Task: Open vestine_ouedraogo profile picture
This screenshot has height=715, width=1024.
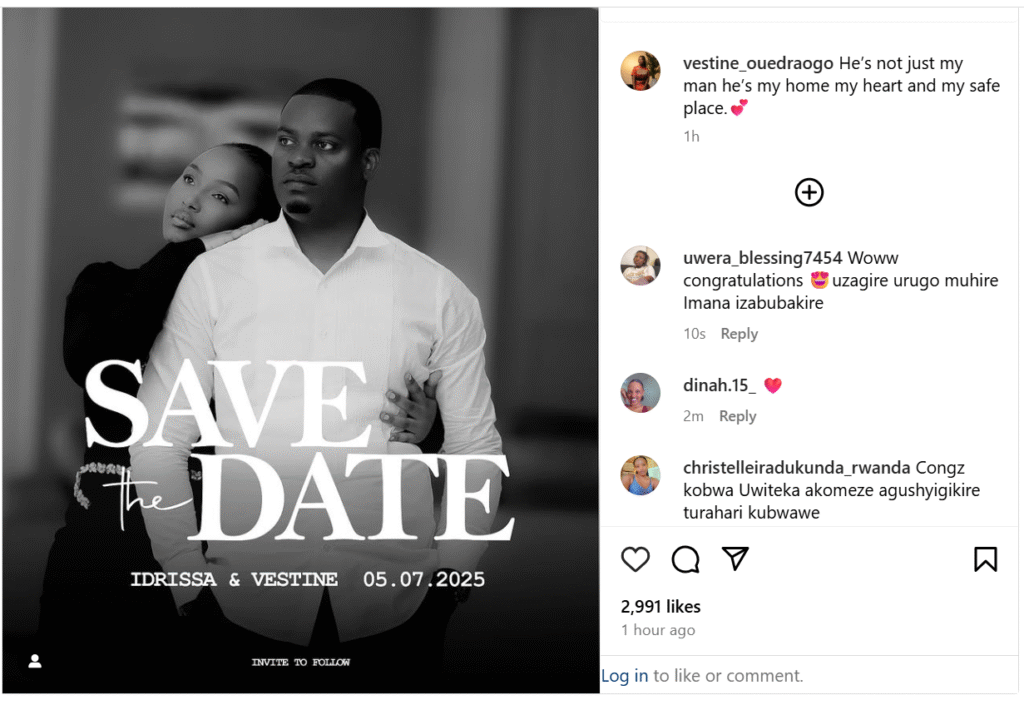Action: coord(640,71)
